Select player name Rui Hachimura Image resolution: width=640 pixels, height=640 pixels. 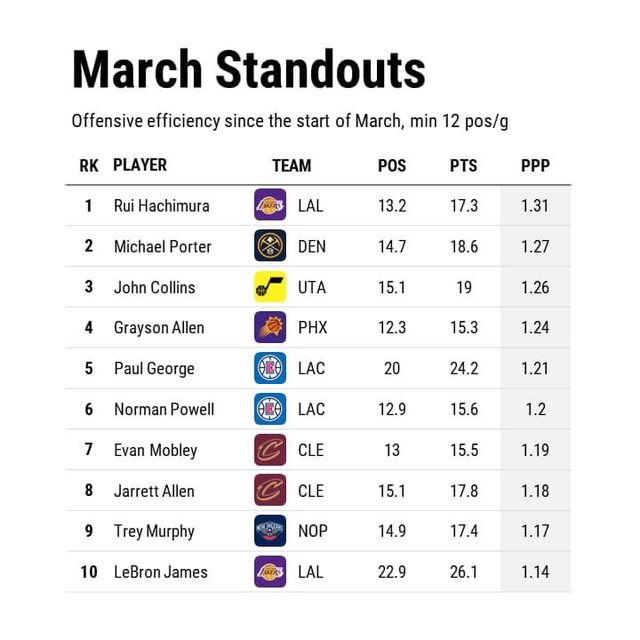pyautogui.click(x=161, y=206)
